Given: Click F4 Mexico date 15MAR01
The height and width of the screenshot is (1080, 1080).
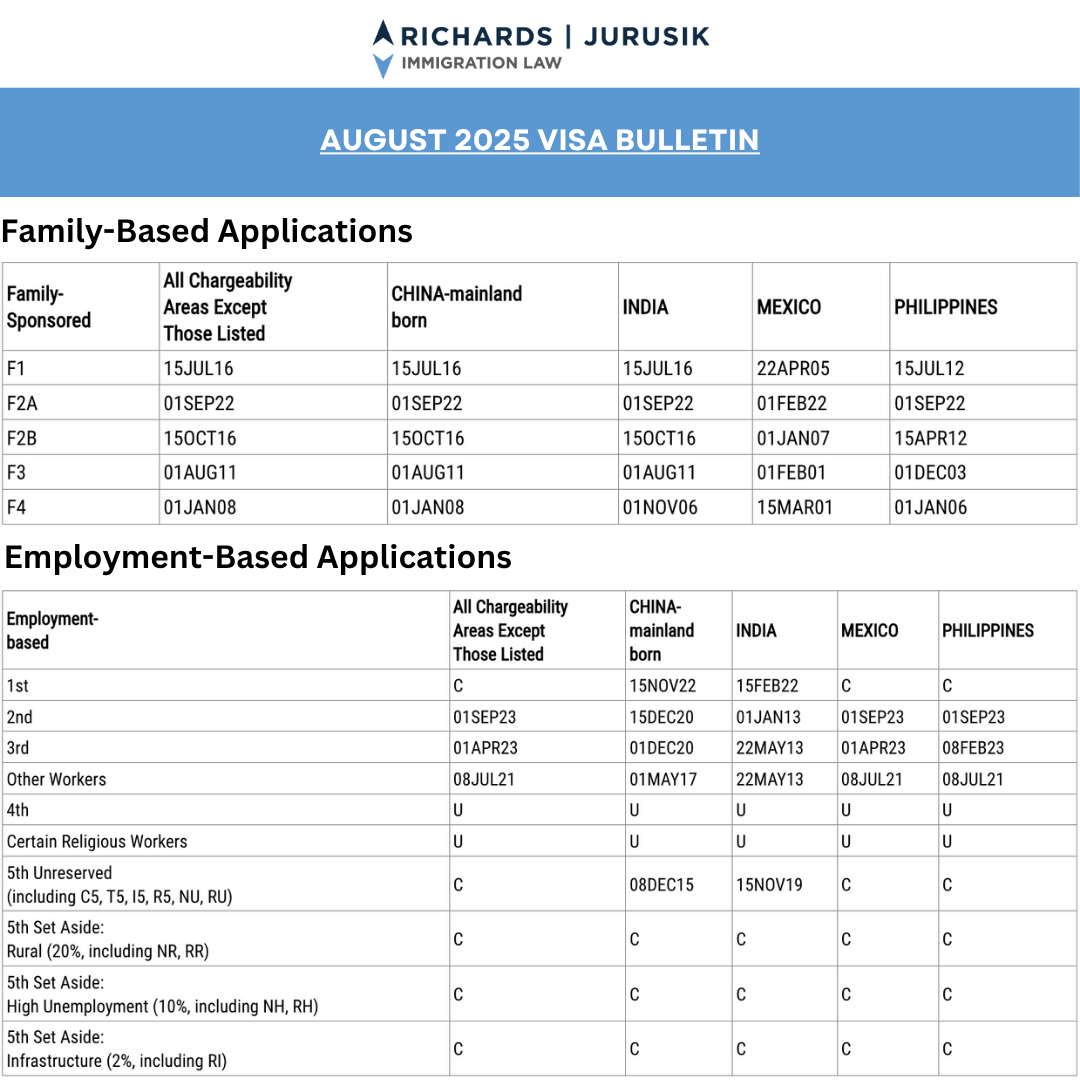Looking at the screenshot, I should pos(795,508).
